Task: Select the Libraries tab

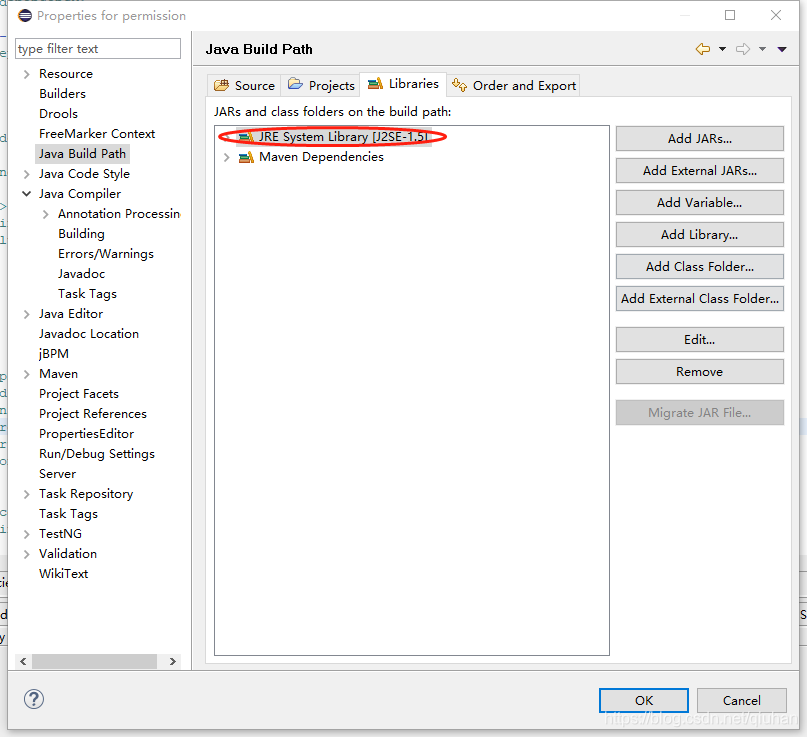Action: coord(403,84)
